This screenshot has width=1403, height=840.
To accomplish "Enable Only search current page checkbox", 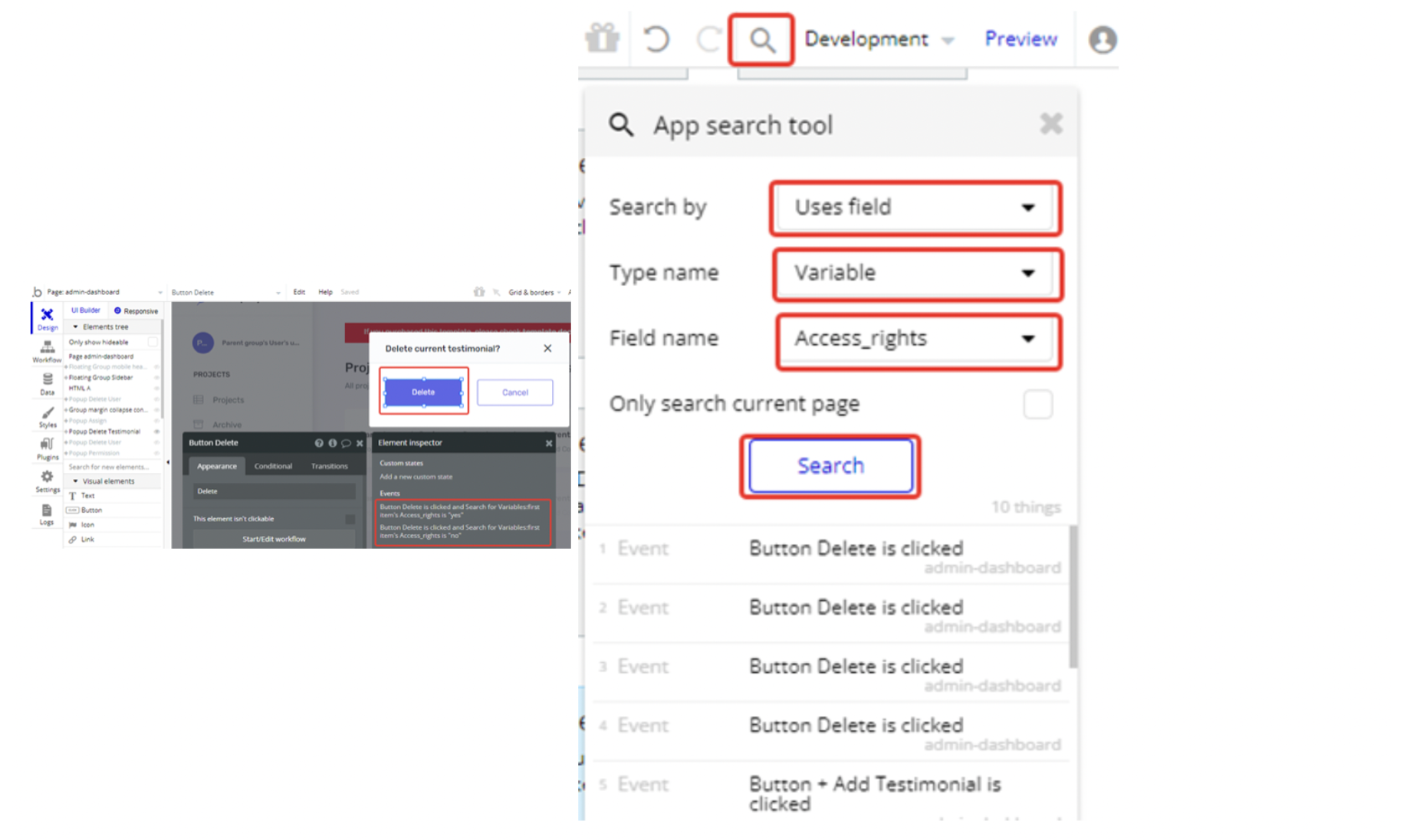I will 1037,404.
